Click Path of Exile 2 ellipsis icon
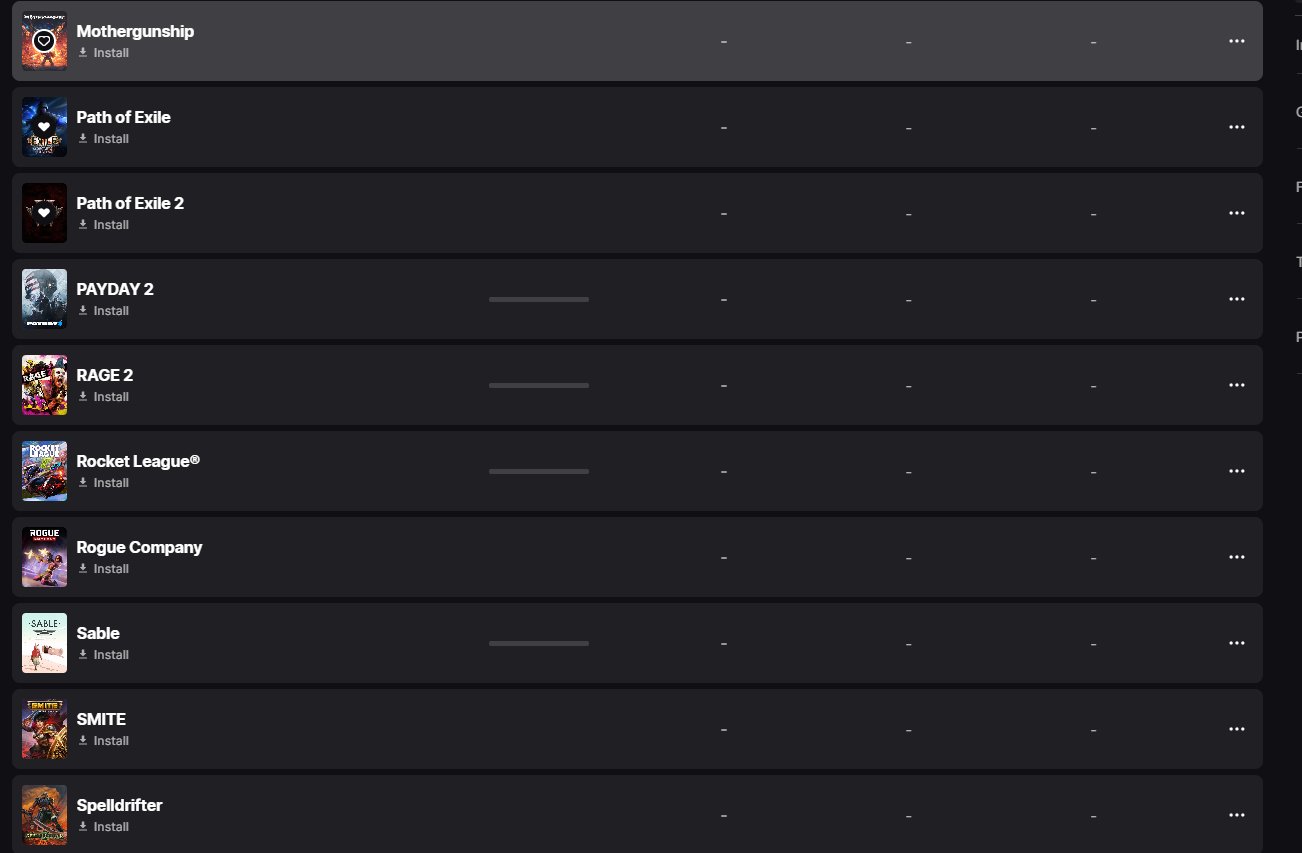Screen dimensions: 1302x853 [1236, 213]
